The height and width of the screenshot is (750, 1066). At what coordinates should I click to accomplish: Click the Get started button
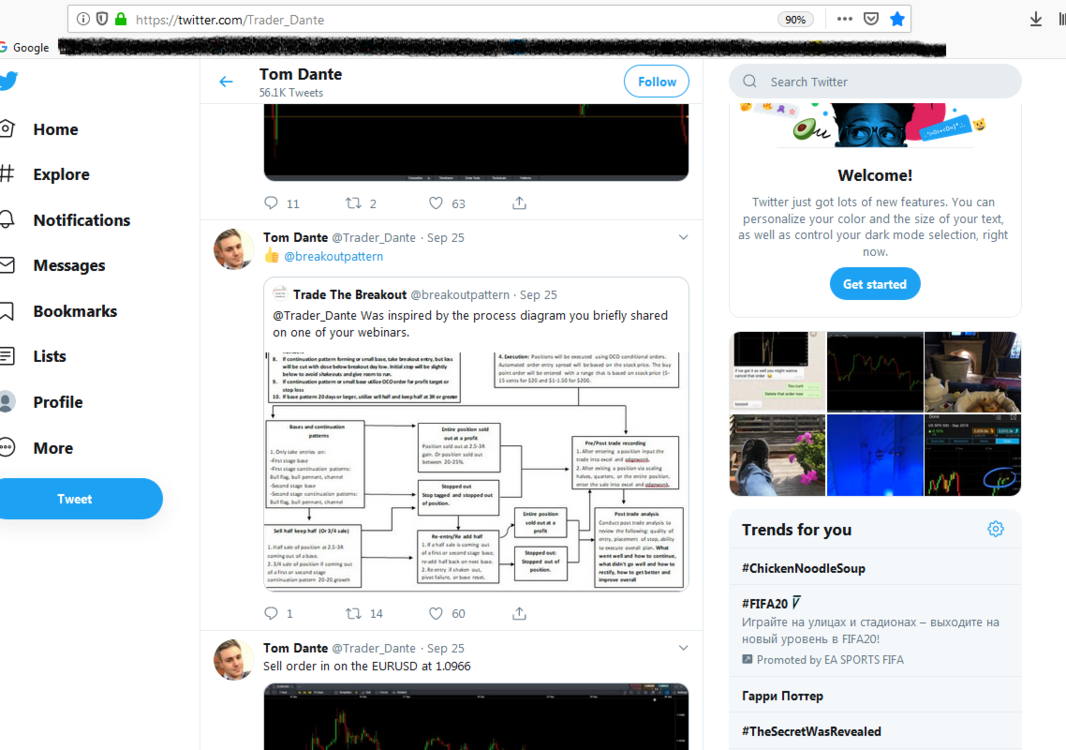pyautogui.click(x=875, y=284)
